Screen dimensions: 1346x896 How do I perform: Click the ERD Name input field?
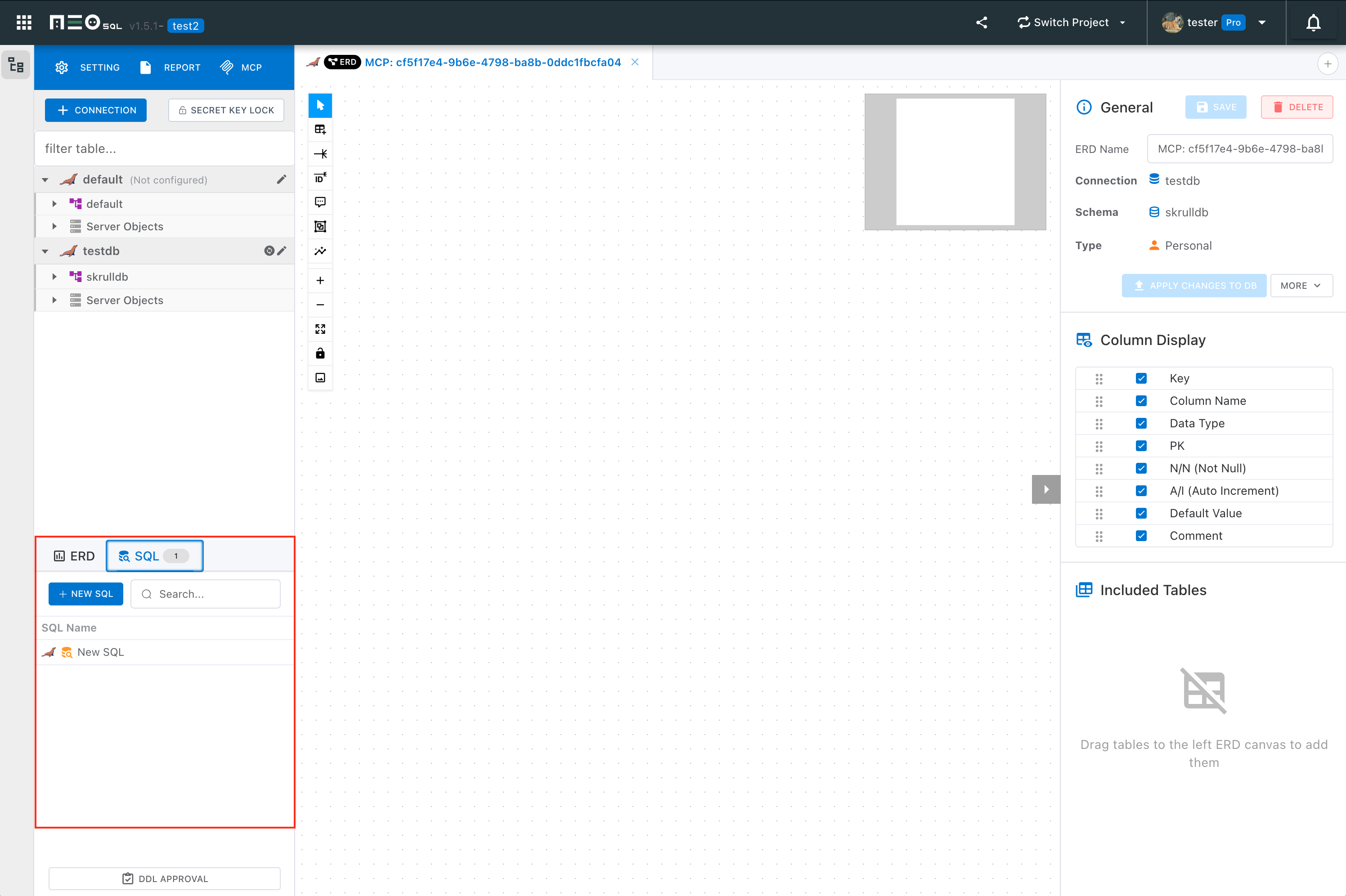[1240, 149]
